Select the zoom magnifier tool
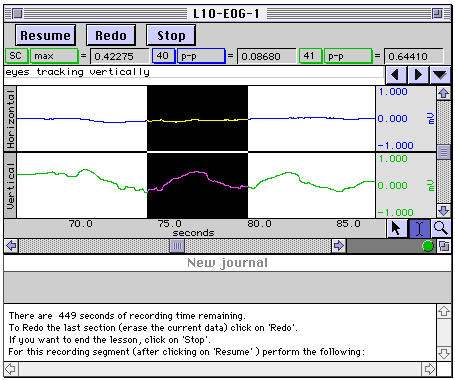Screen dimensions: 455x380 coord(441,228)
